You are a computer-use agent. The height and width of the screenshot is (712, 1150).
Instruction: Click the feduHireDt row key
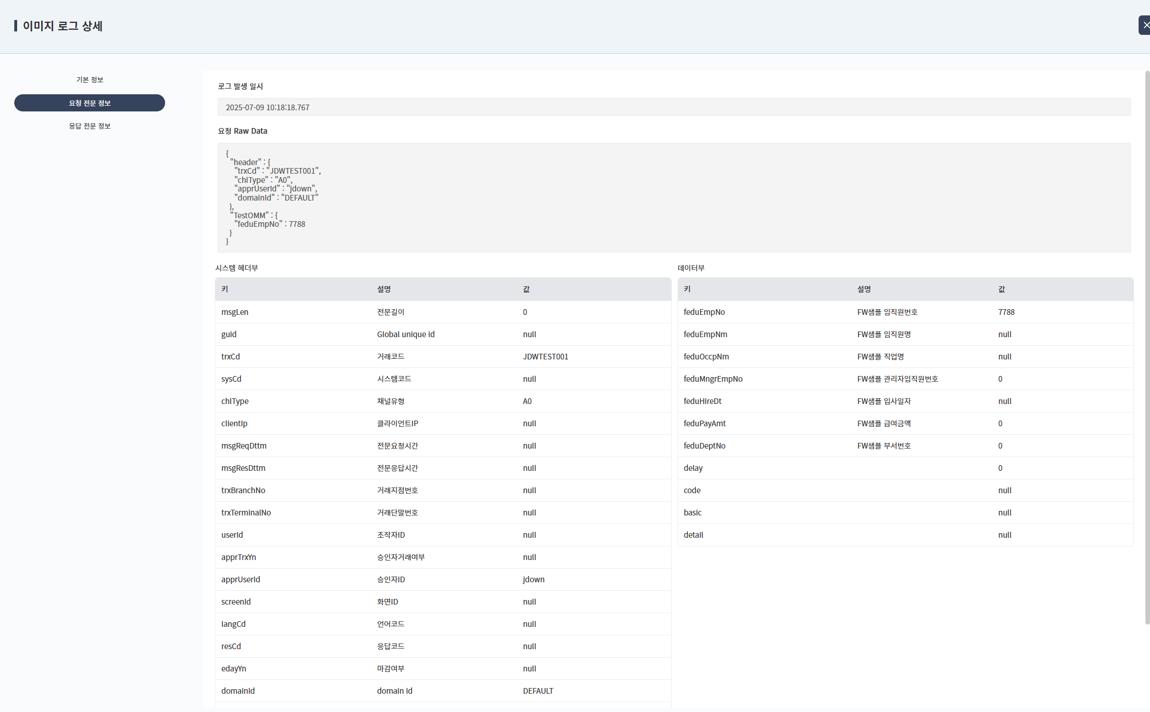point(702,401)
